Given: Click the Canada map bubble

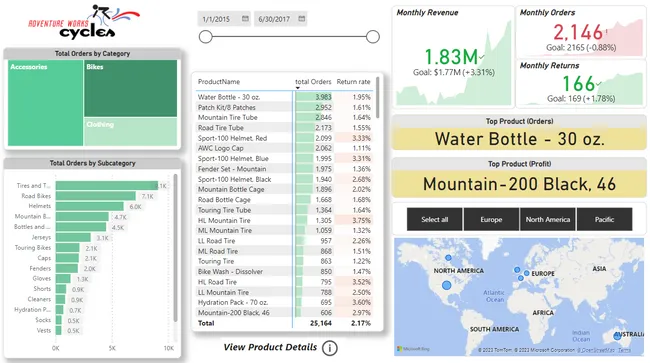Looking at the screenshot, I should pyautogui.click(x=448, y=258).
